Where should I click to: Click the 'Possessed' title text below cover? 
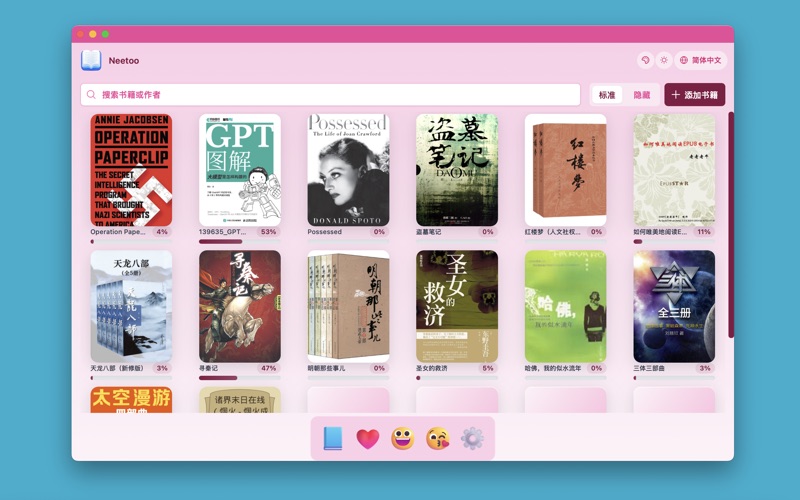324,232
